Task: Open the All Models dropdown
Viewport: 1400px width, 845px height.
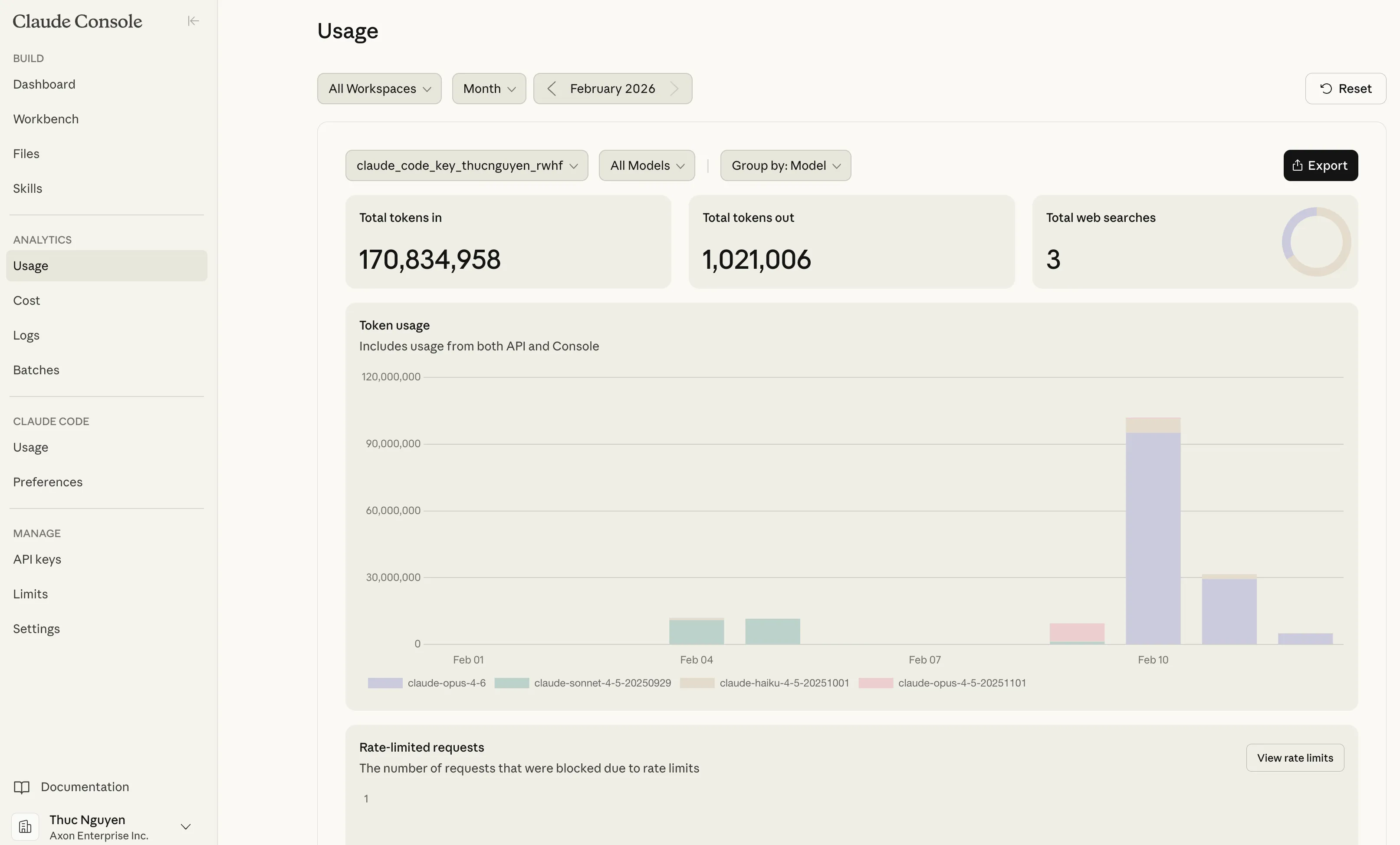Action: click(x=646, y=165)
